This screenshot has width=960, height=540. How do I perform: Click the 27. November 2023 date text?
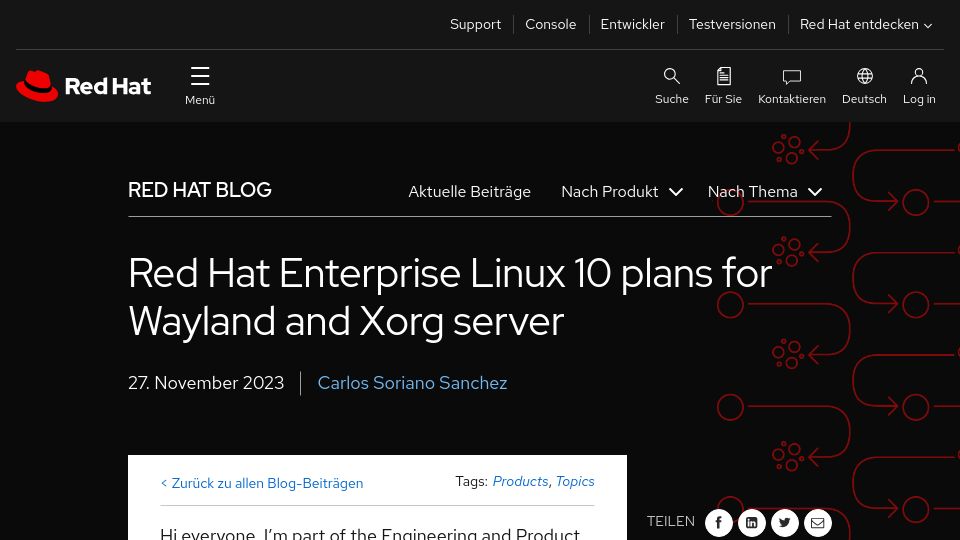(206, 383)
